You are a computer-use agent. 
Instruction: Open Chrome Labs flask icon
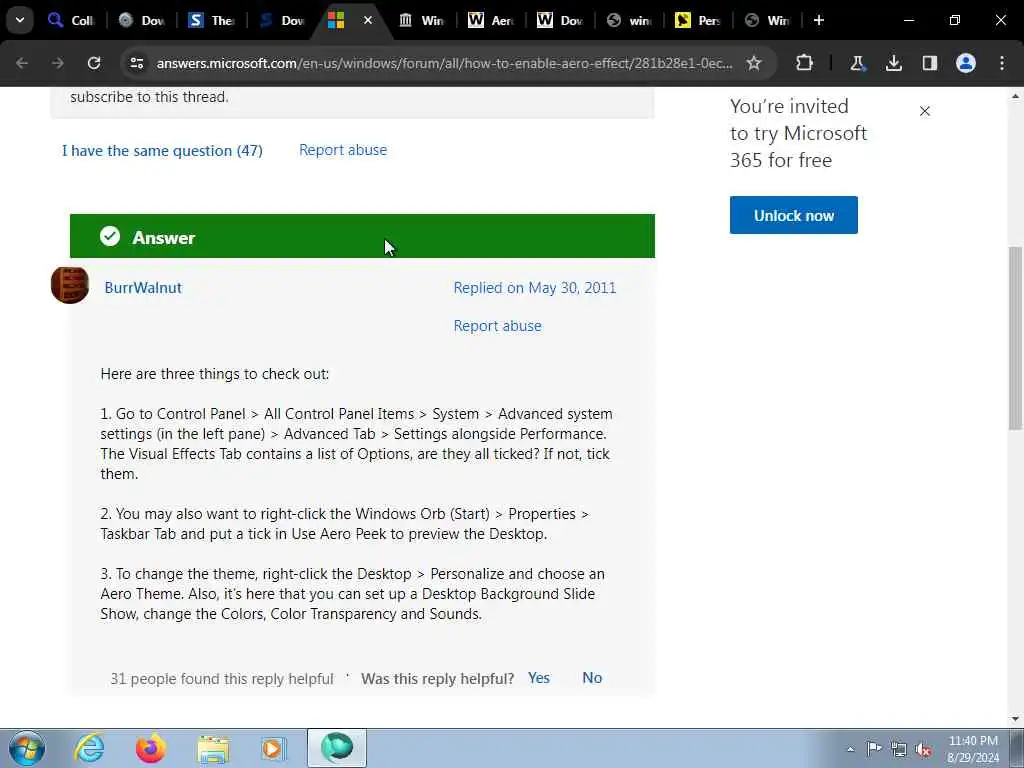coord(857,63)
